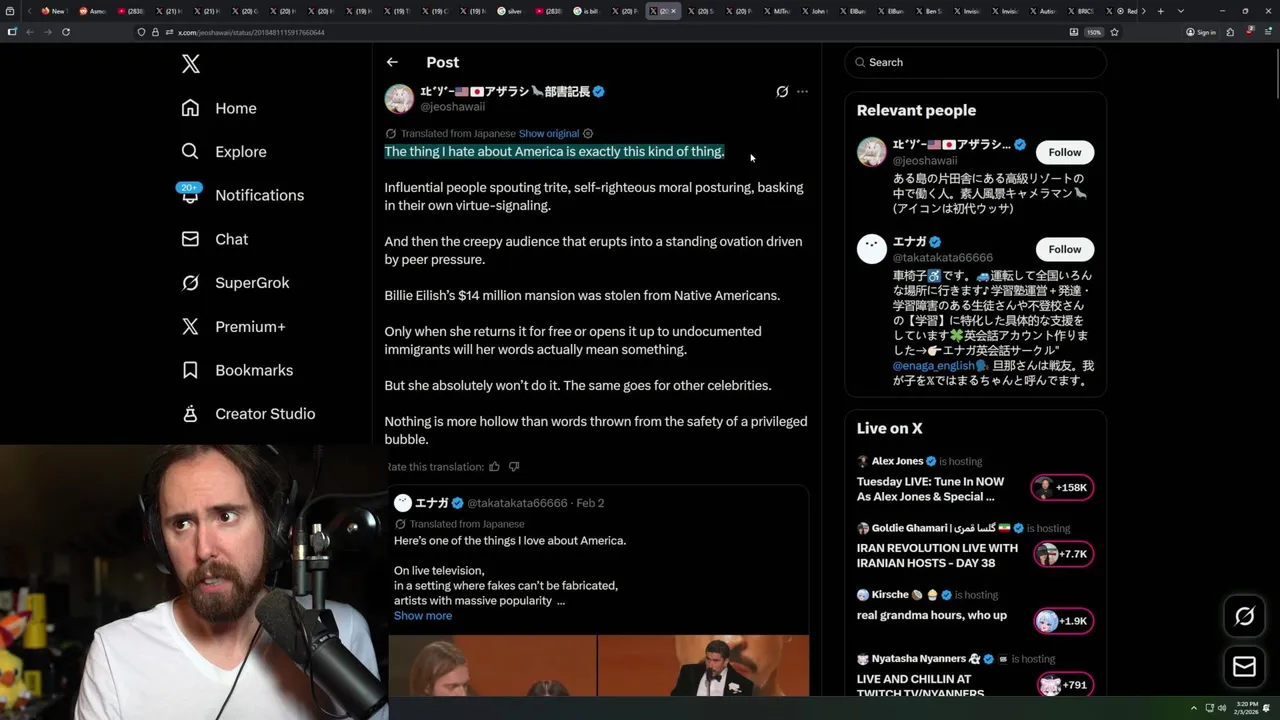Click the browser address bar URL

250,32
